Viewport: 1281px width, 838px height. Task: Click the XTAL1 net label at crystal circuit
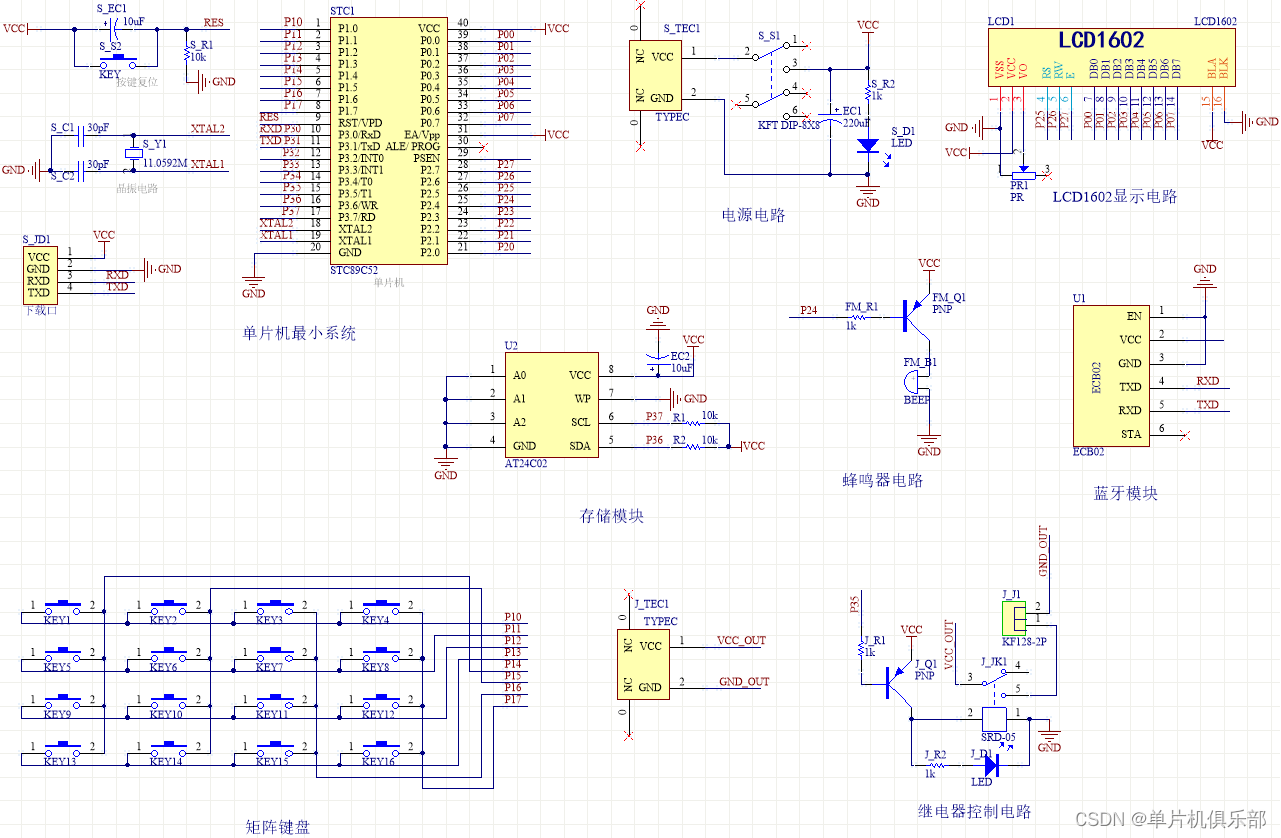coord(208,164)
